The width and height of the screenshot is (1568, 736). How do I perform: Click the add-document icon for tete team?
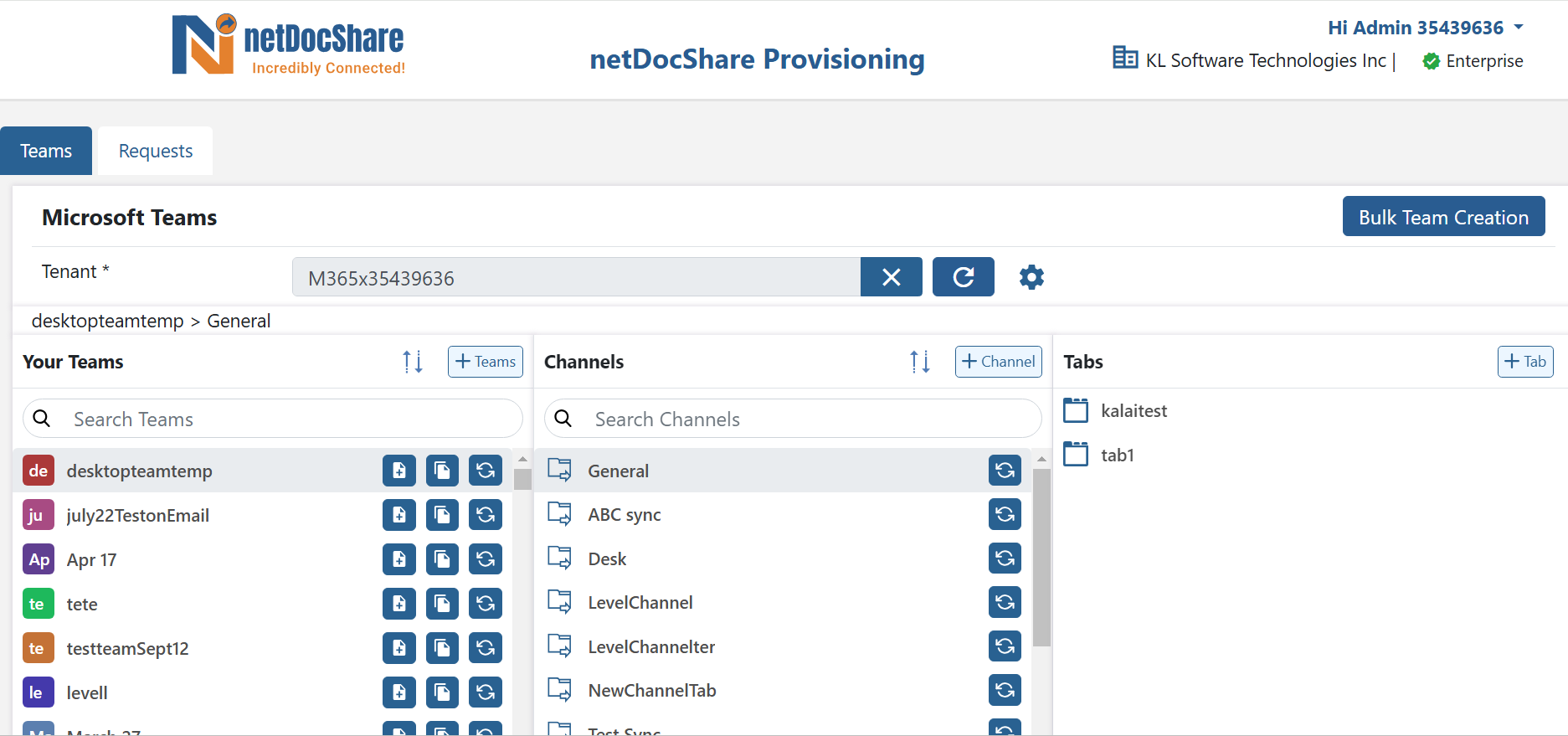pos(399,604)
